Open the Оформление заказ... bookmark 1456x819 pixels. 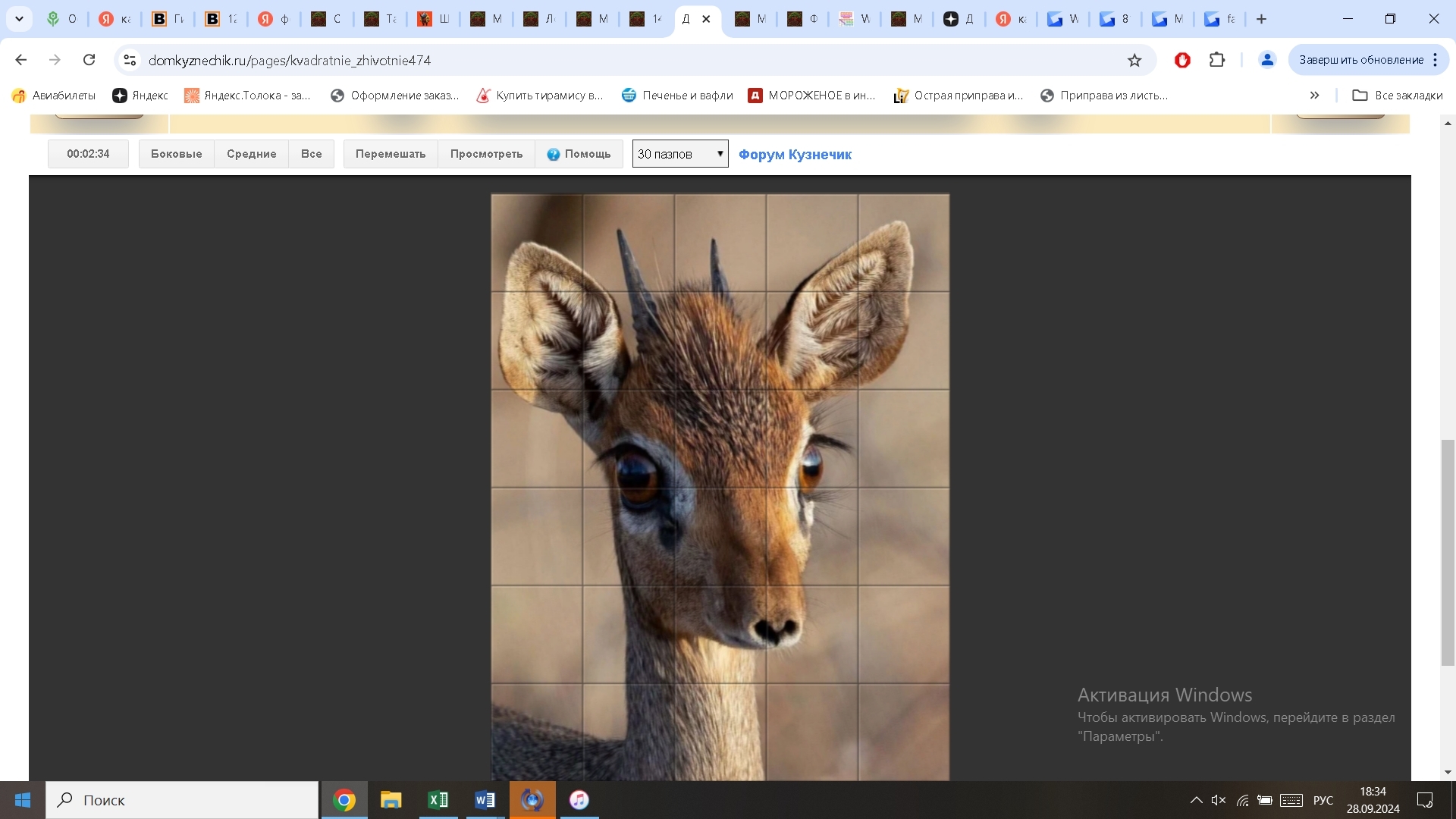tap(395, 96)
